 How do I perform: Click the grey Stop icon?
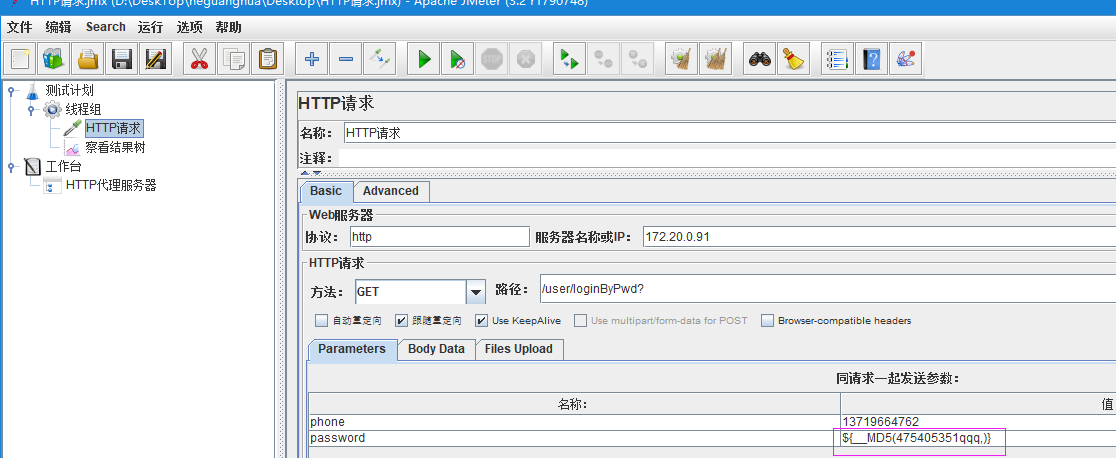click(492, 58)
